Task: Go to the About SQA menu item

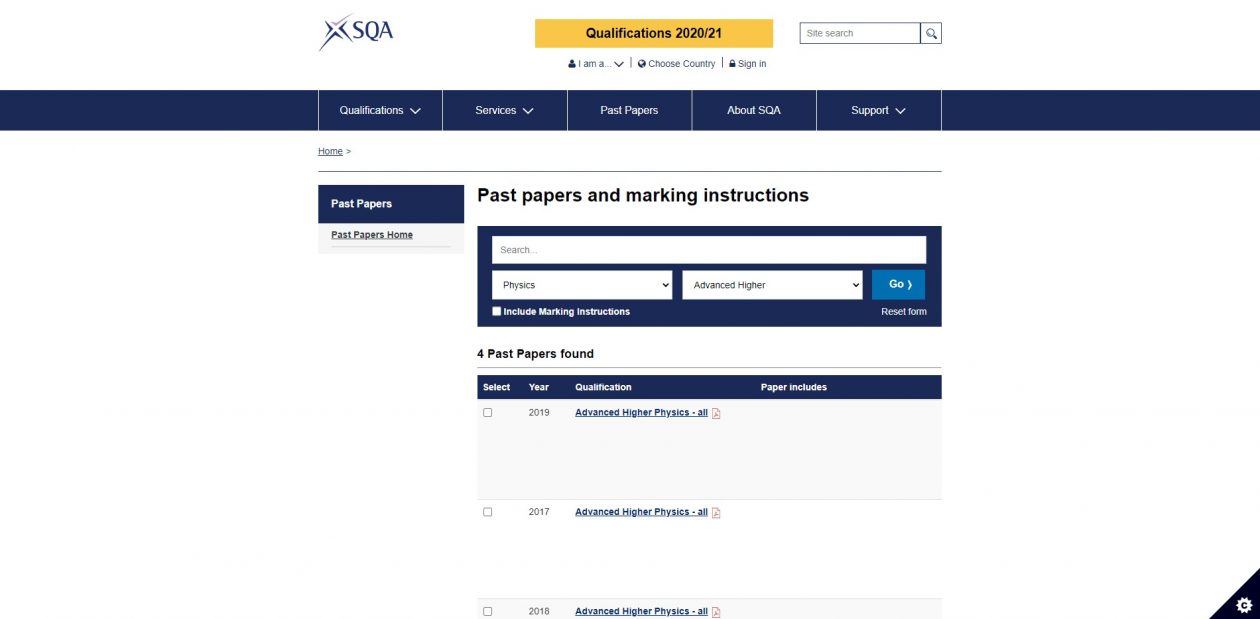Action: (754, 110)
